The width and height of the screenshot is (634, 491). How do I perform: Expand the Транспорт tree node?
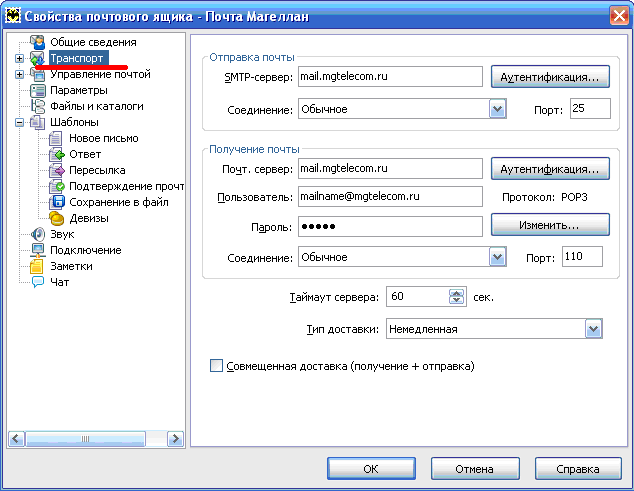[19, 58]
